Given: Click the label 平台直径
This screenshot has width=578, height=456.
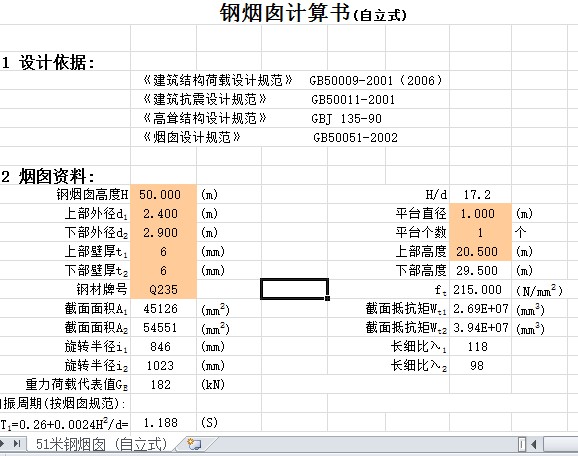Looking at the screenshot, I should (421, 213).
